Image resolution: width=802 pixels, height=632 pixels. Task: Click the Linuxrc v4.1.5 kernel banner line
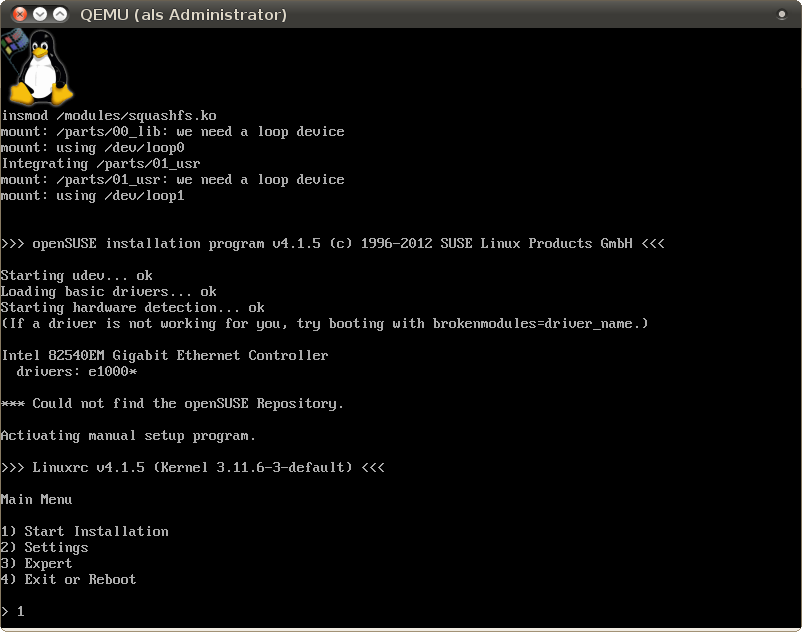pyautogui.click(x=193, y=467)
